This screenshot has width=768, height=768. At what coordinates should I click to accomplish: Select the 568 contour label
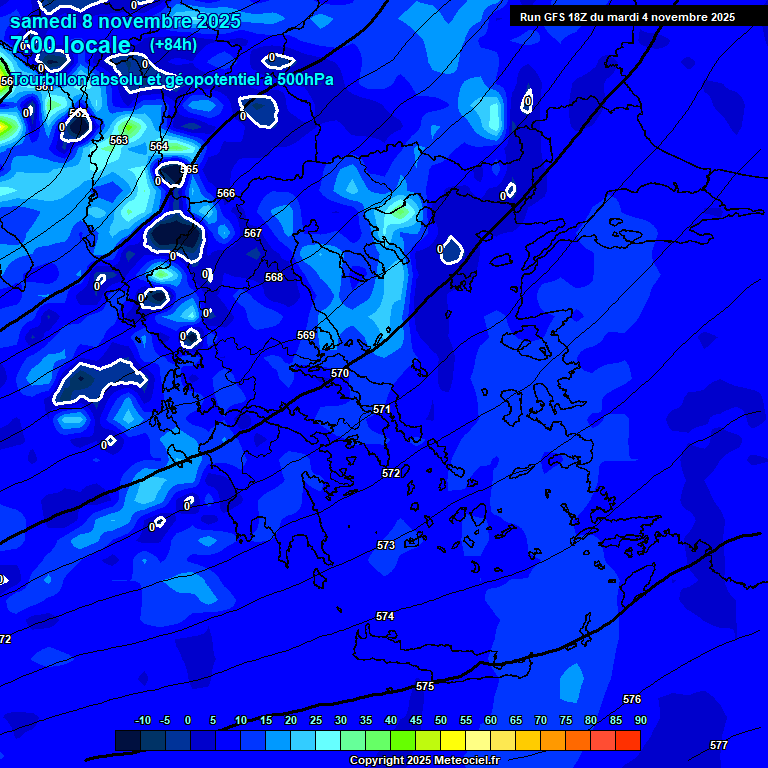tap(274, 277)
